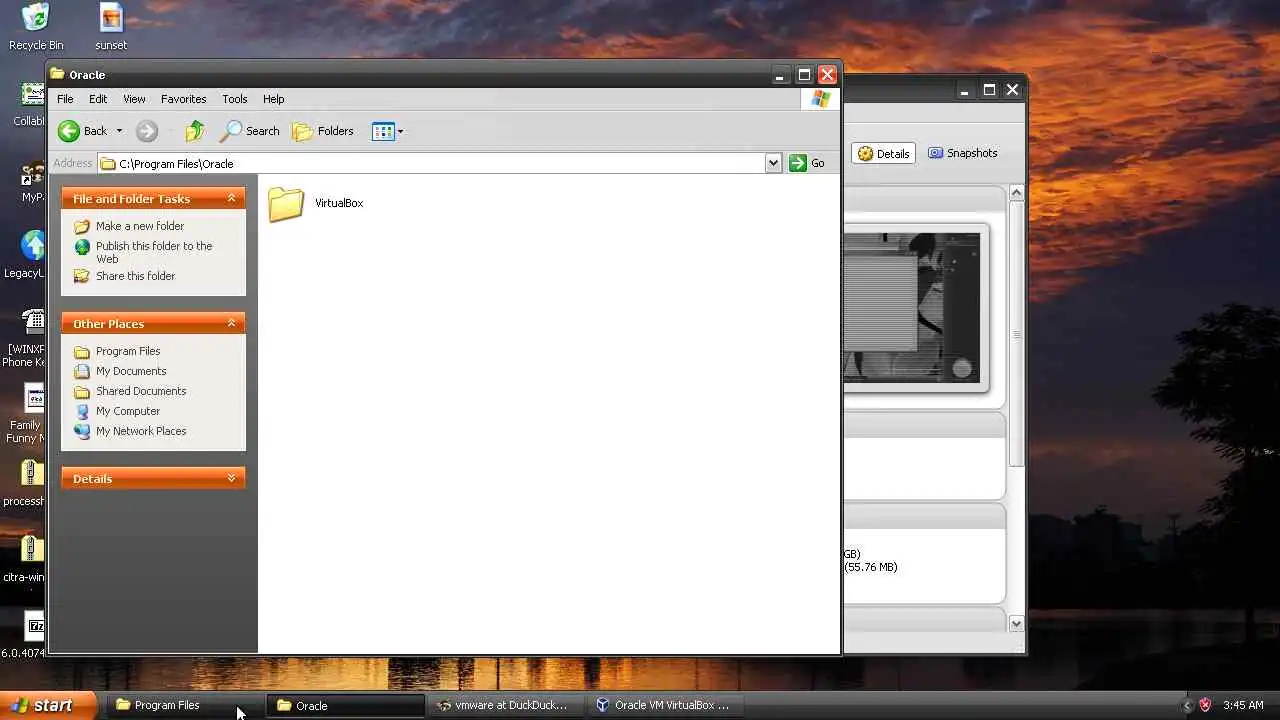Switch to Program Files taskbar button
1280x720 pixels.
pyautogui.click(x=183, y=705)
